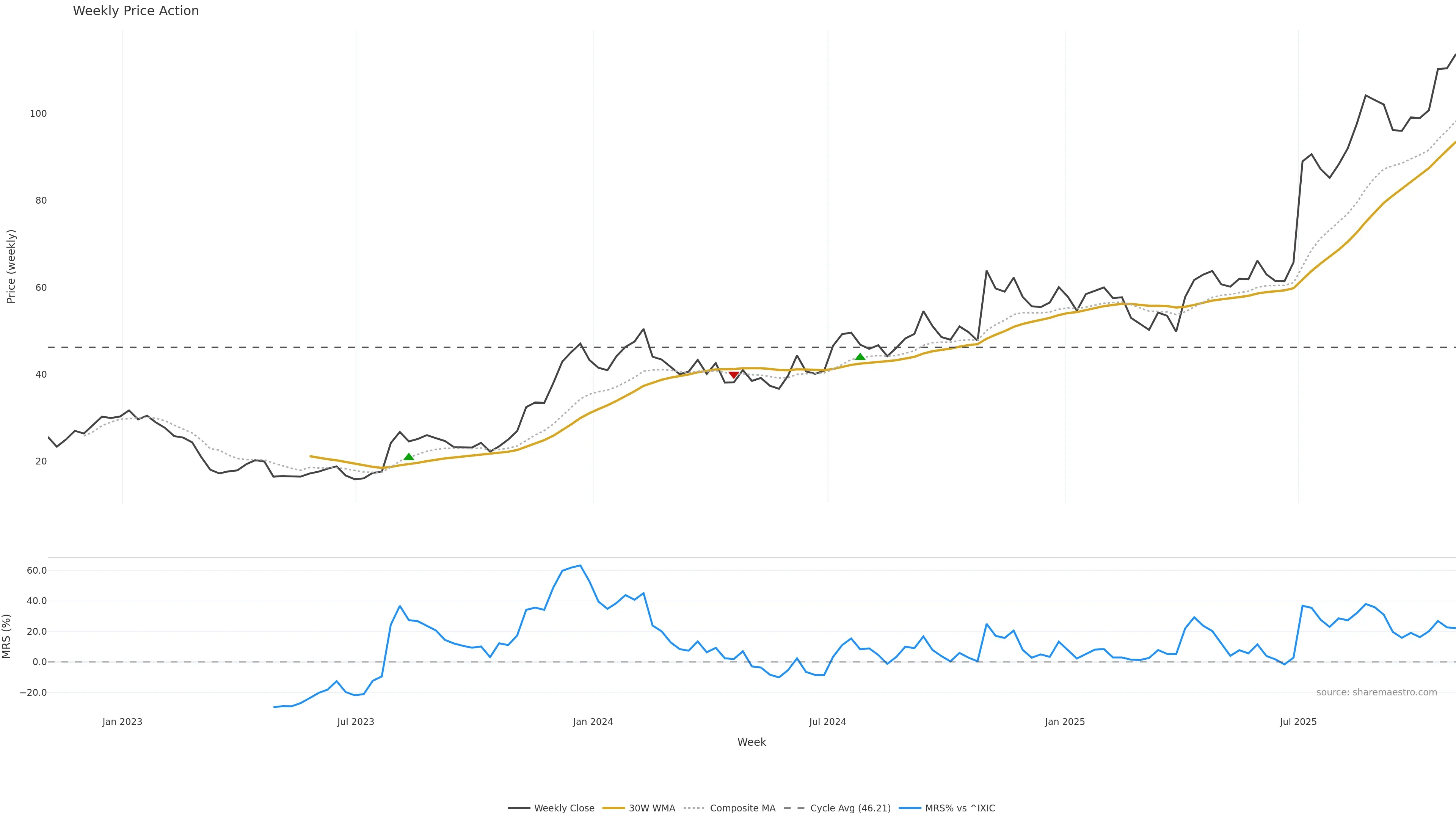1456x819 pixels.
Task: Click the 100 price axis tick label
Action: click(38, 114)
